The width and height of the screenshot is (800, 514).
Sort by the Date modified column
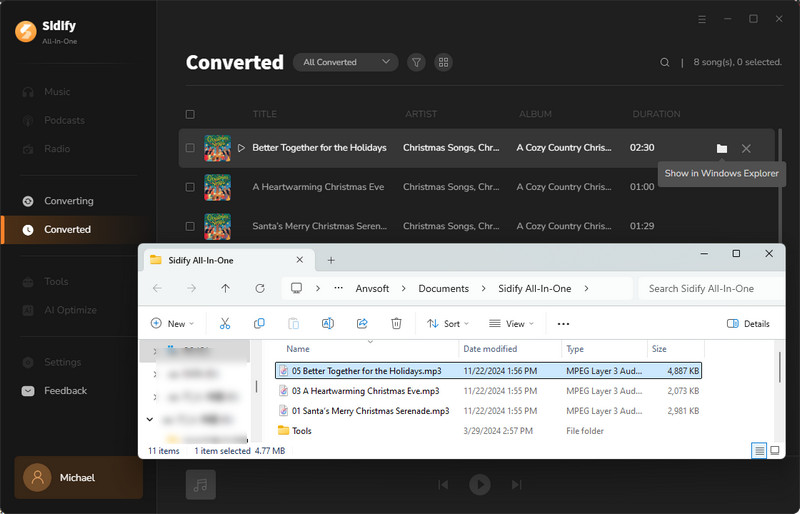coord(490,349)
